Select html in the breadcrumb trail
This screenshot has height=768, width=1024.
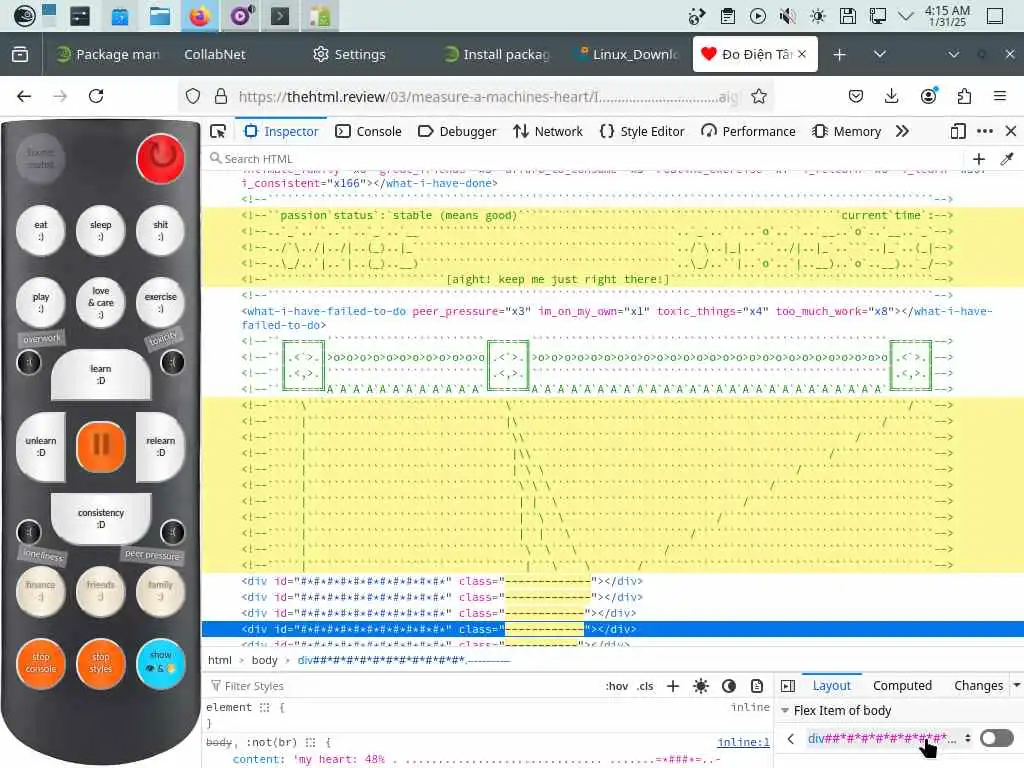click(x=219, y=660)
